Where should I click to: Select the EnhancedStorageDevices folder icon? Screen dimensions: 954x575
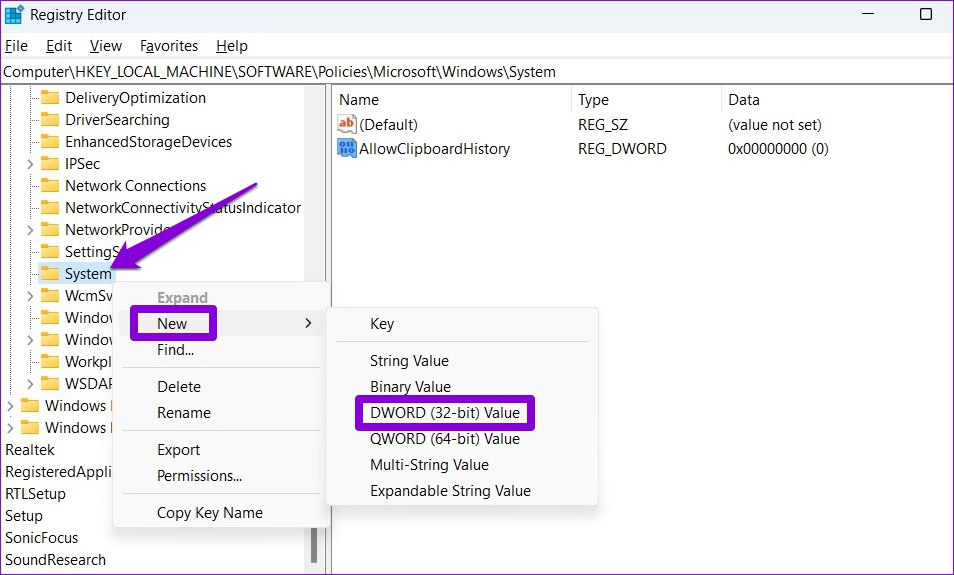click(x=50, y=142)
